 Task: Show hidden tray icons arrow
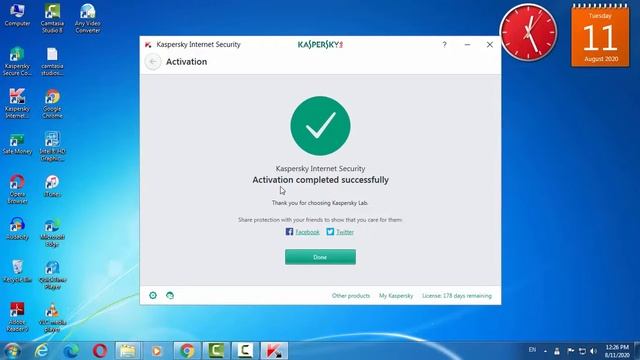pos(545,351)
